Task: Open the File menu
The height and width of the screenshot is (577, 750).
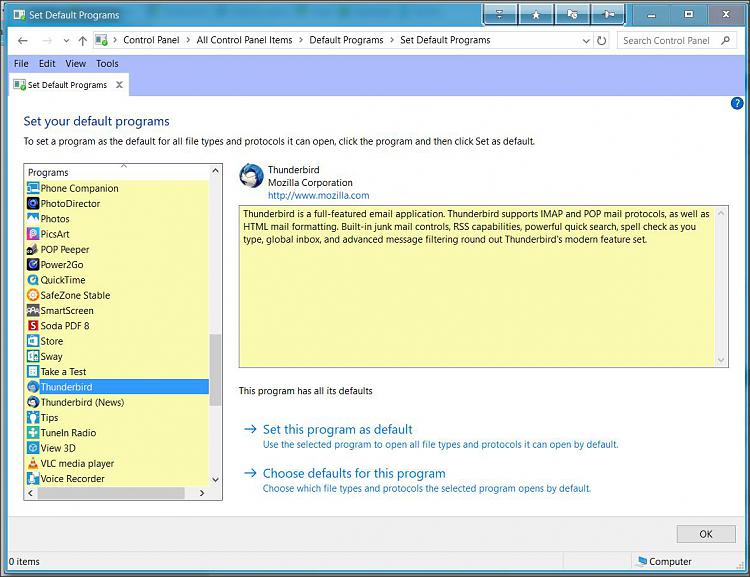Action: (x=21, y=63)
